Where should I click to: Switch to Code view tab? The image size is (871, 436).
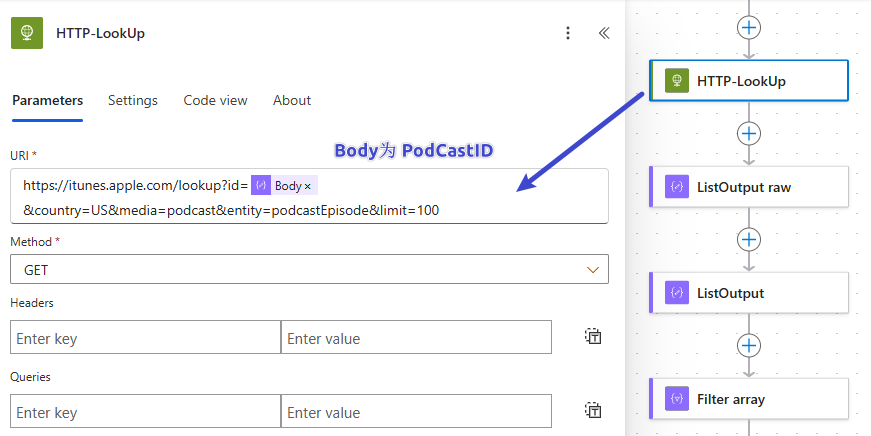[215, 100]
